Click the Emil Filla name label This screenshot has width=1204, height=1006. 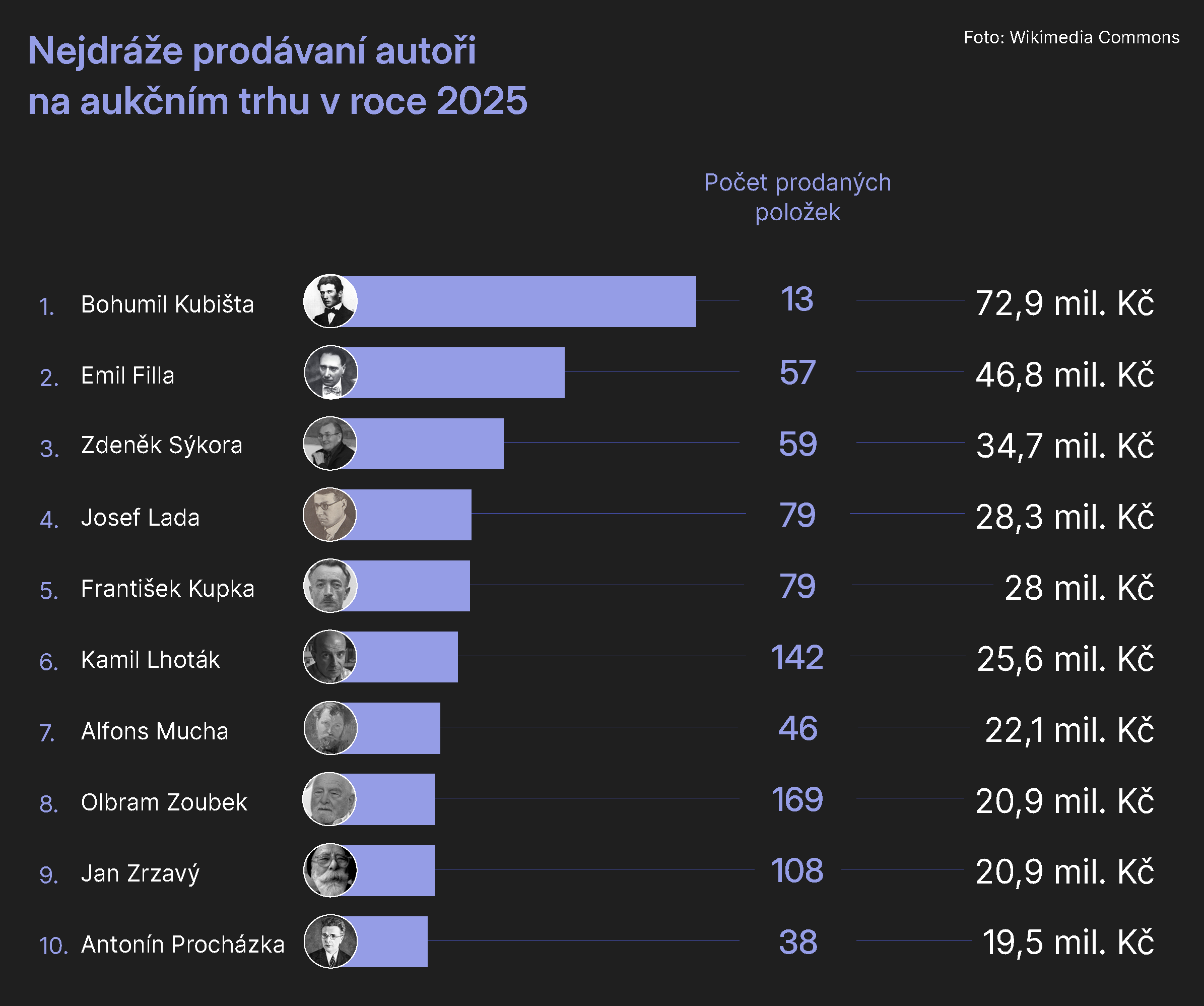[127, 375]
